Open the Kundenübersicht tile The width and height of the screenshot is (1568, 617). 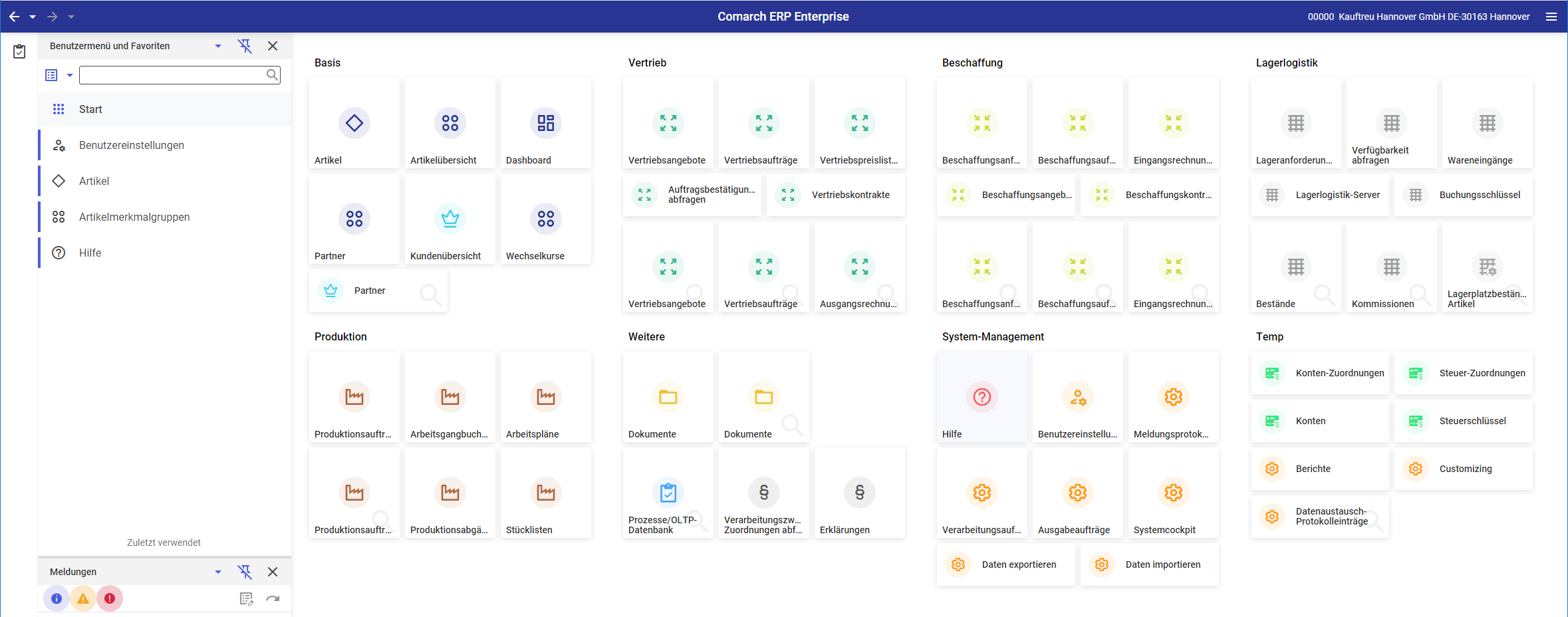coord(450,219)
